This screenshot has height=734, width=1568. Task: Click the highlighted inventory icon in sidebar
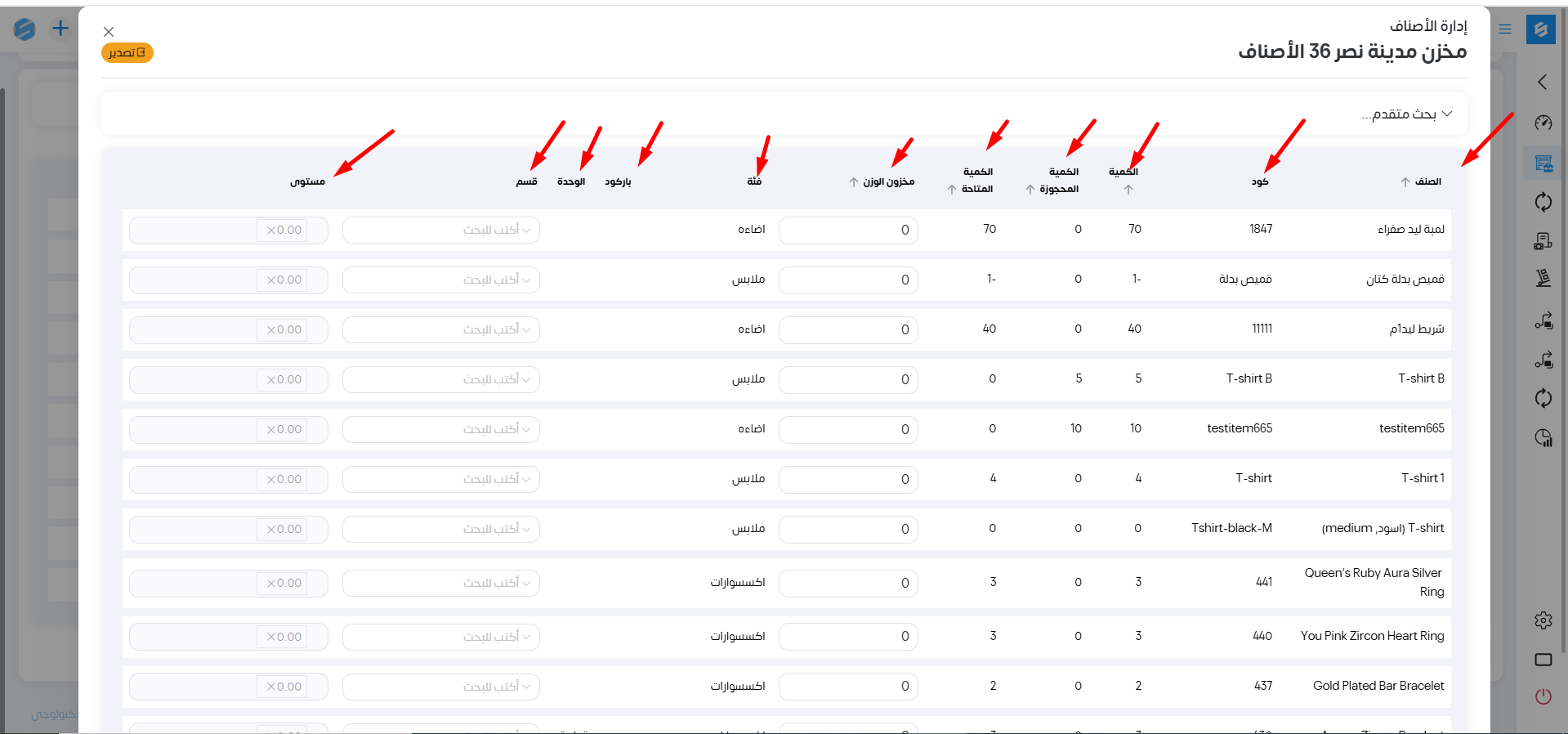pos(1543,163)
